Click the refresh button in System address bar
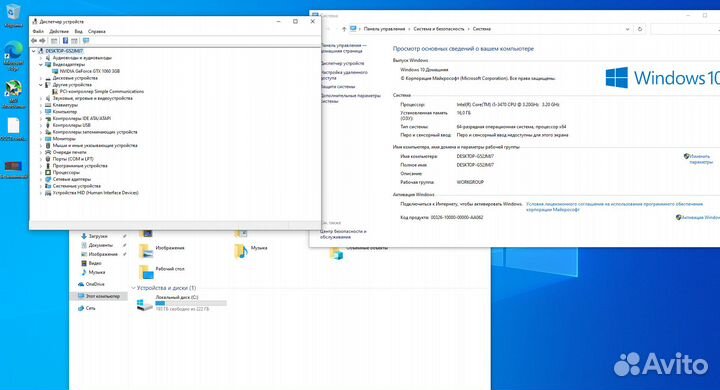The width and height of the screenshot is (720, 390). tap(640, 29)
